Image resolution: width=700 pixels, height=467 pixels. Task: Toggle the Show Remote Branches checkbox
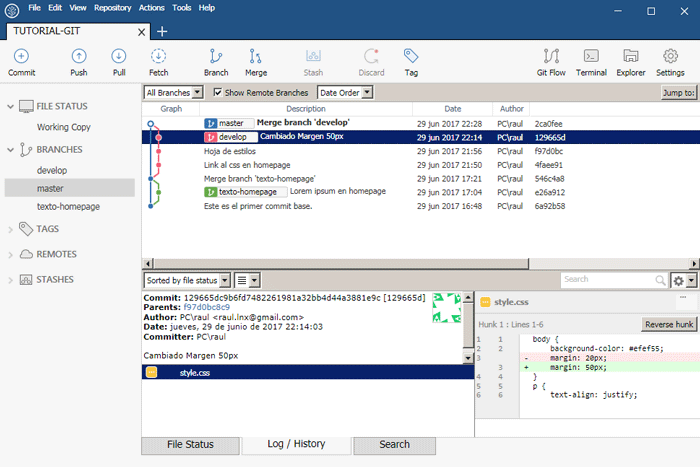pyautogui.click(x=219, y=93)
